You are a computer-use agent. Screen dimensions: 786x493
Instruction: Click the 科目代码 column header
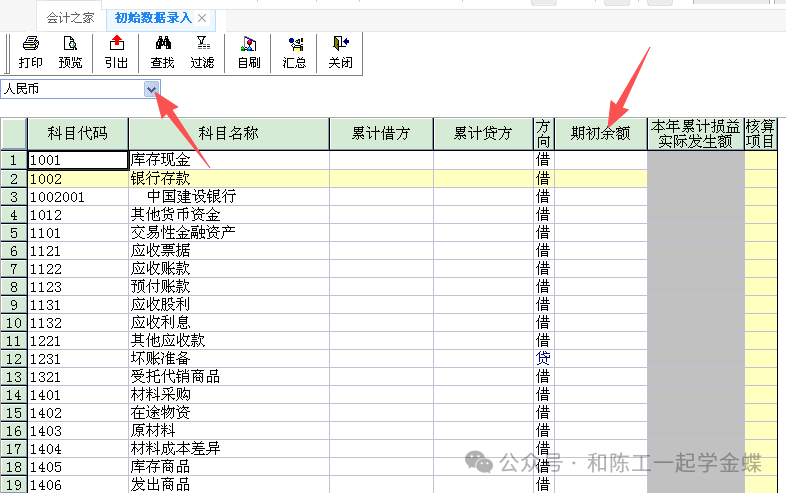77,133
